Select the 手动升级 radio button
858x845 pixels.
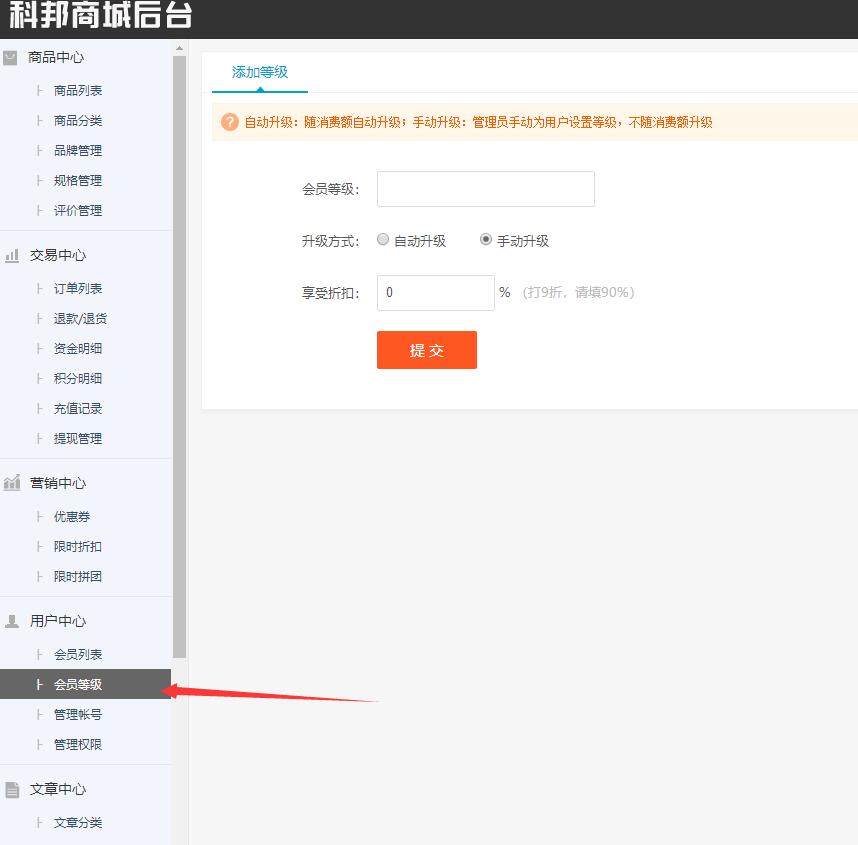pyautogui.click(x=485, y=239)
